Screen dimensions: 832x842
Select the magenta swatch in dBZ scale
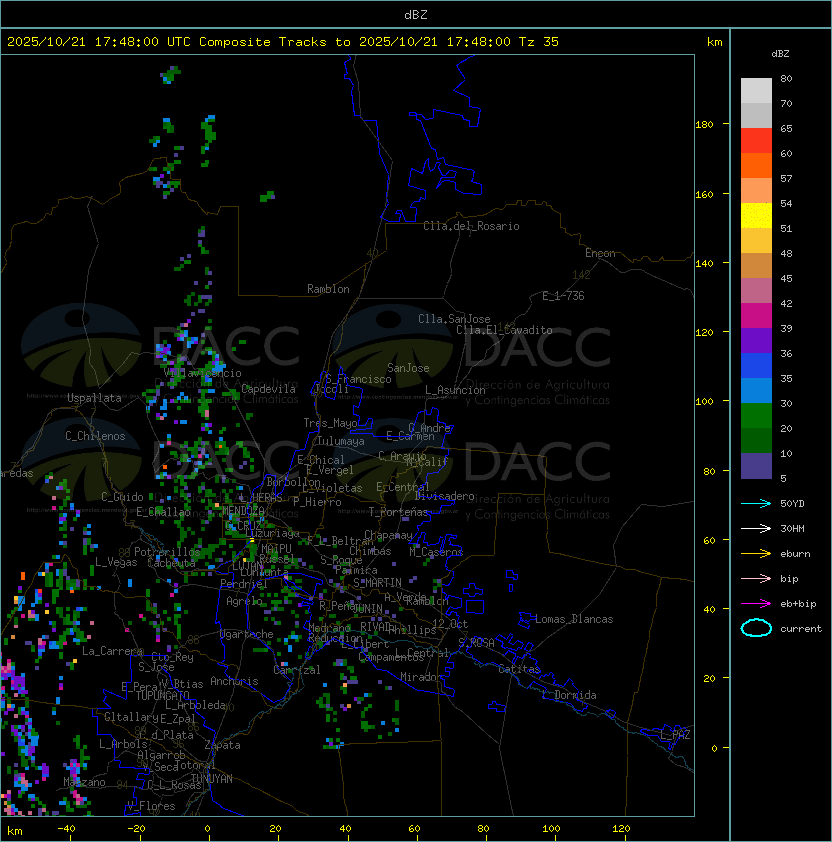coord(756,316)
